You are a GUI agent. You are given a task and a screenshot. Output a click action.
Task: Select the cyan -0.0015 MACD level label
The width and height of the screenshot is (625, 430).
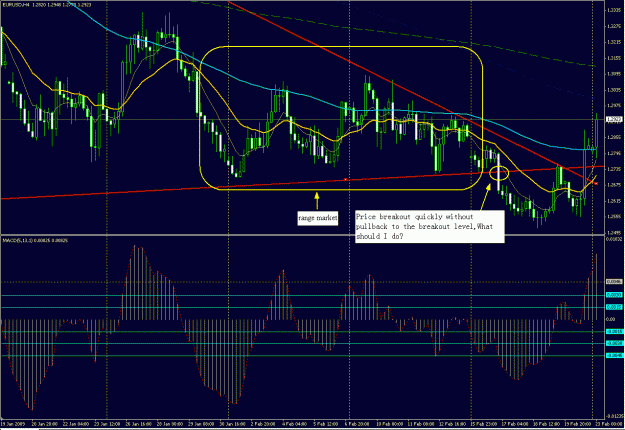pos(614,331)
